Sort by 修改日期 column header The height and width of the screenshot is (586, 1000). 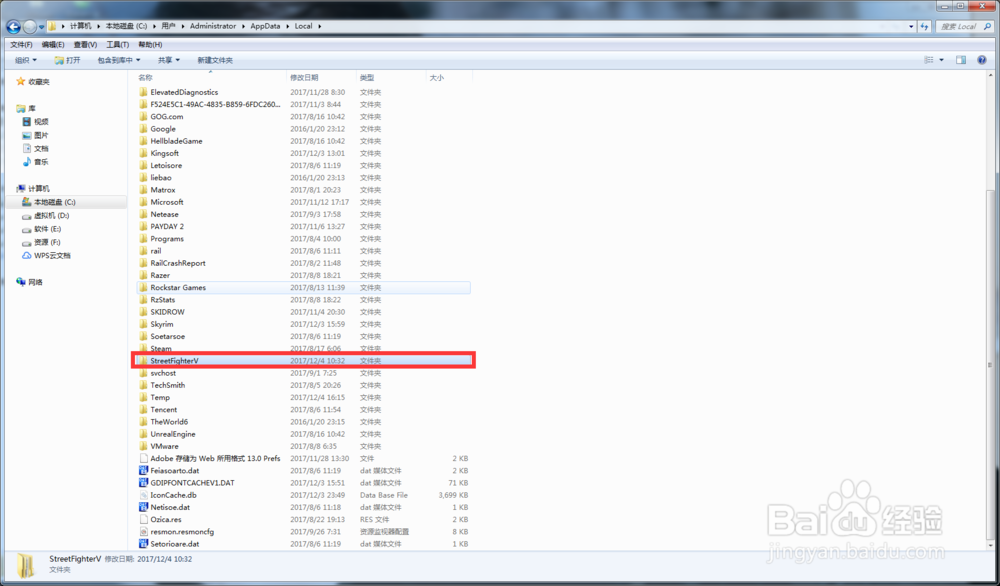point(304,77)
